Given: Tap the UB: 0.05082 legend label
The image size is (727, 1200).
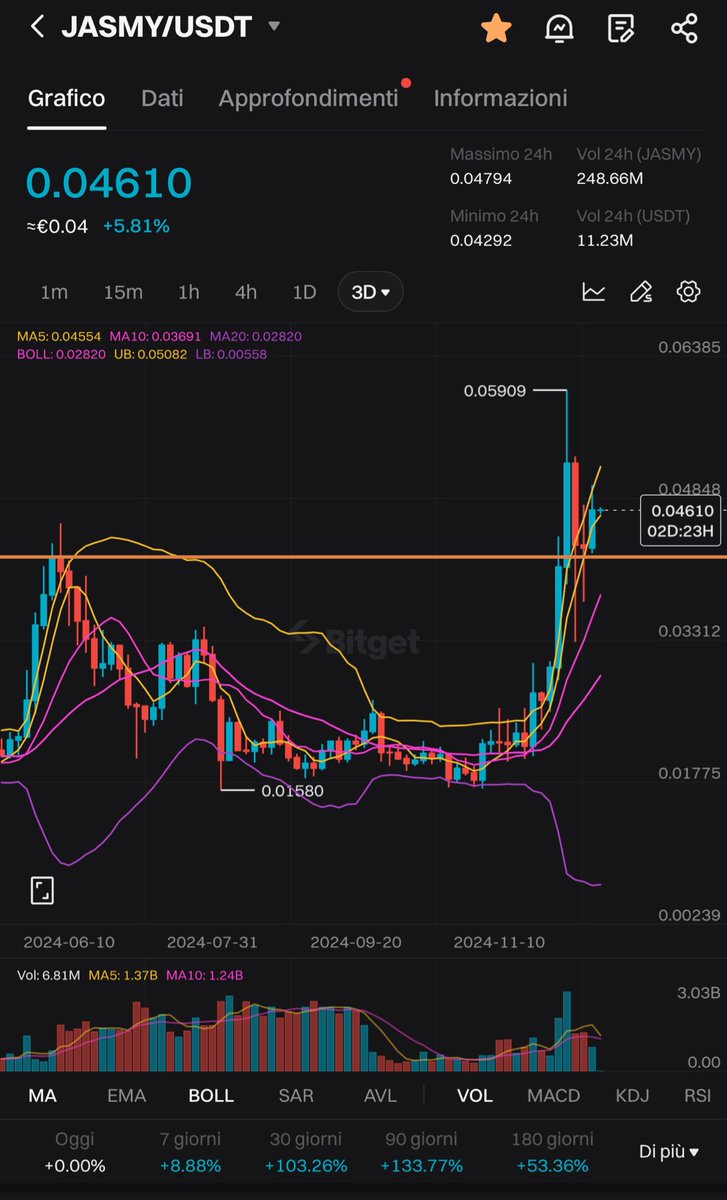Looking at the screenshot, I should click(152, 354).
